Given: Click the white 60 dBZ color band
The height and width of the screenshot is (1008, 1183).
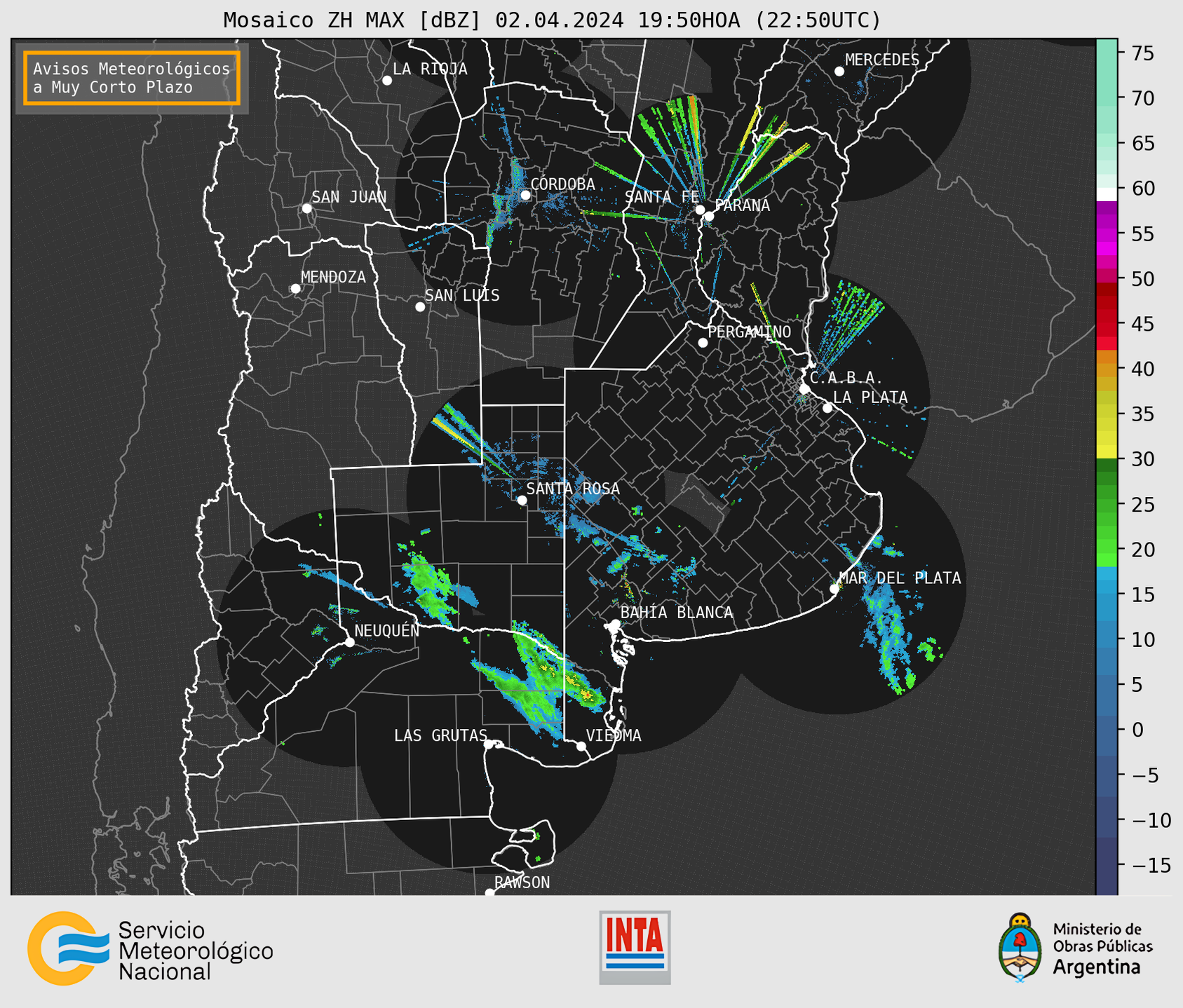Looking at the screenshot, I should [1107, 193].
